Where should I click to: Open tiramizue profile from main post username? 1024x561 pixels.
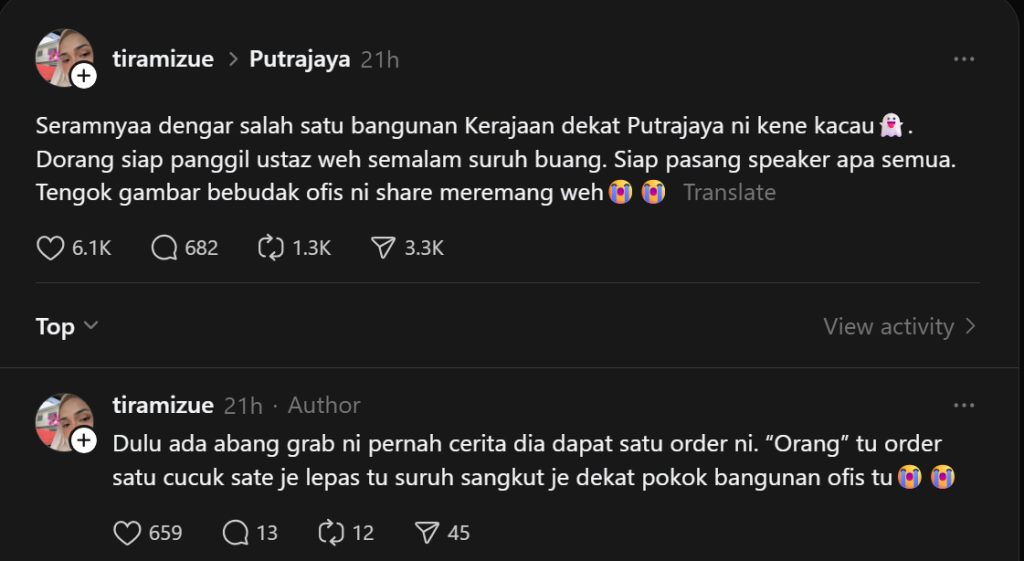coord(163,59)
